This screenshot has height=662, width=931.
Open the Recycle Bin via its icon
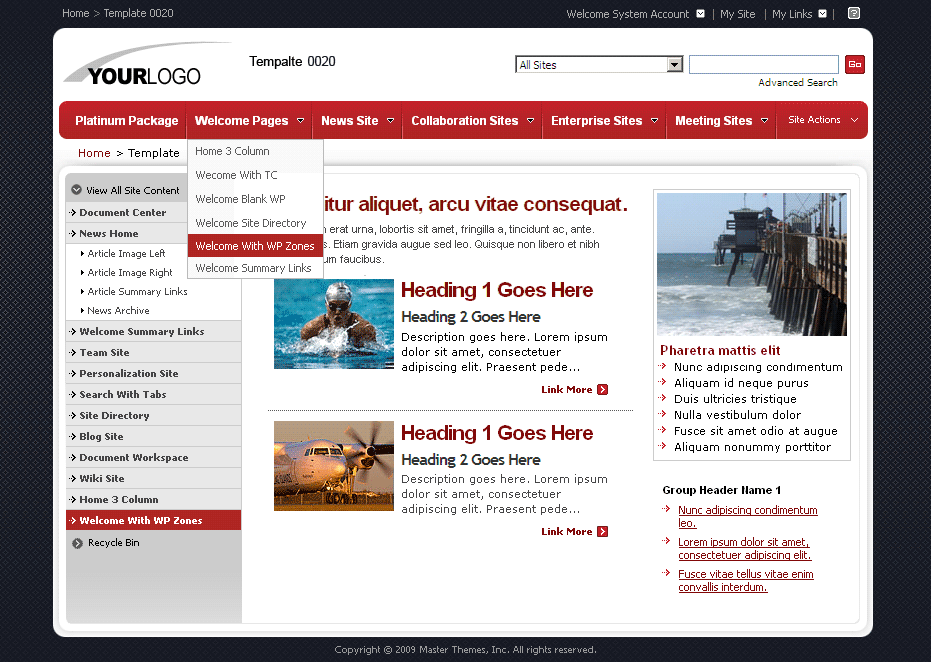point(75,542)
